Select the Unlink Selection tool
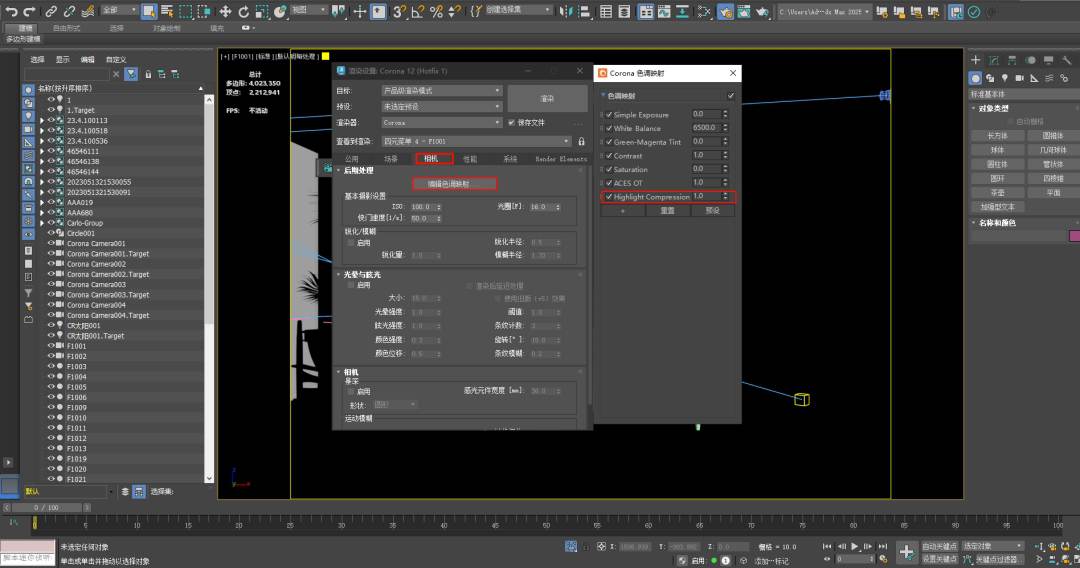1080x568 pixels. click(x=69, y=11)
